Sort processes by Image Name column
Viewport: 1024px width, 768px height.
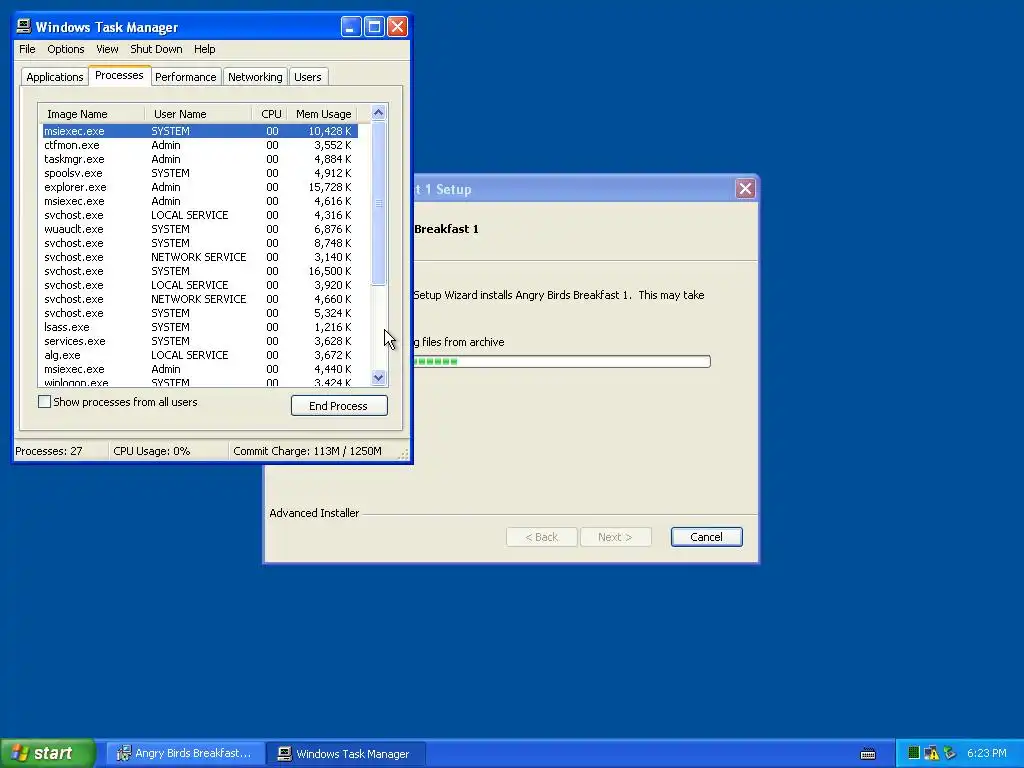tap(91, 114)
